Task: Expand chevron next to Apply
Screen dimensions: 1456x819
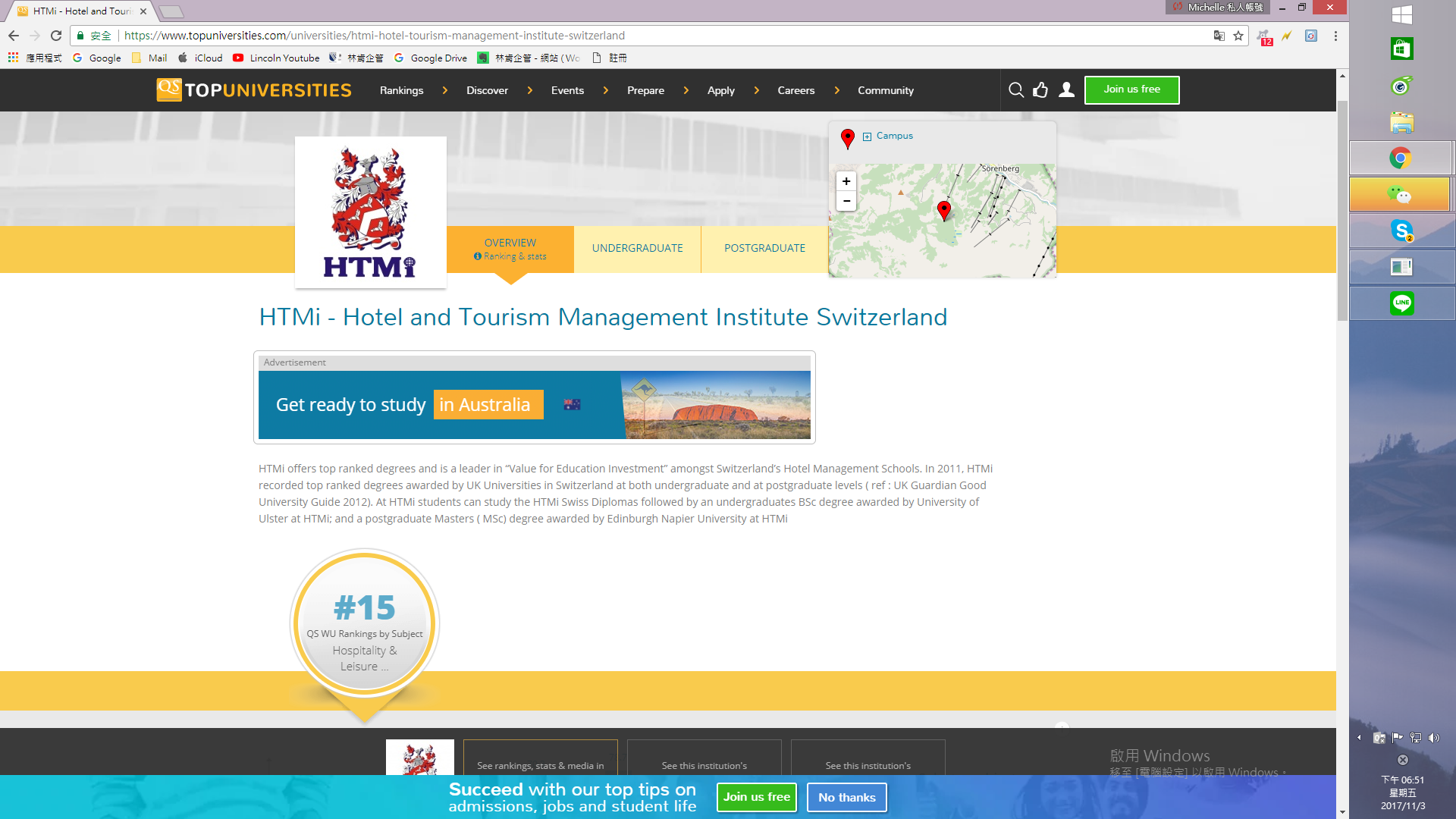Action: pyautogui.click(x=756, y=90)
